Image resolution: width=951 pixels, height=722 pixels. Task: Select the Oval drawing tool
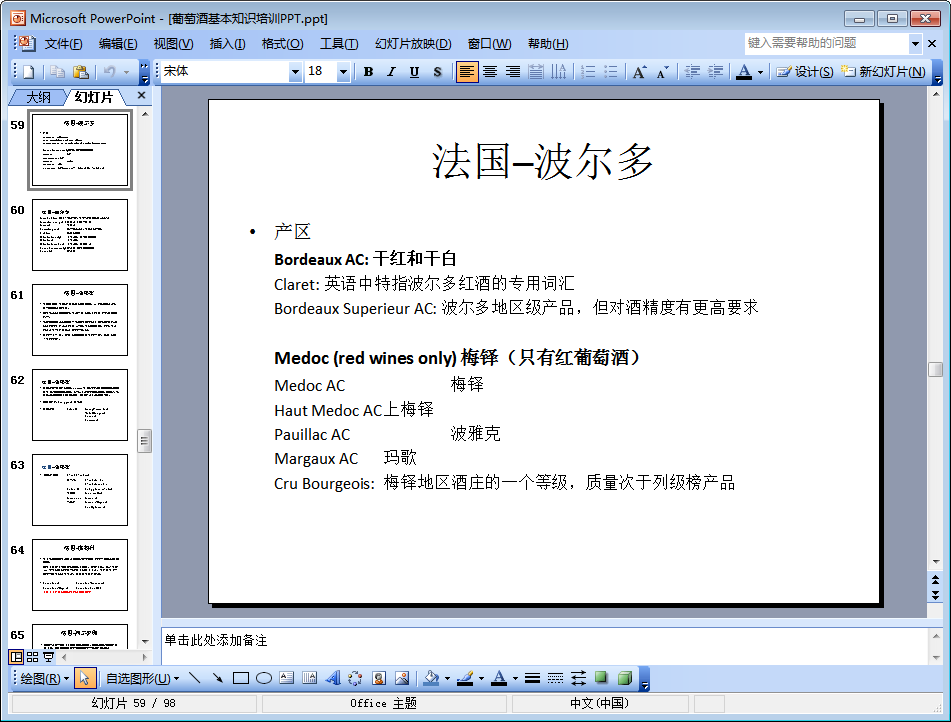262,678
